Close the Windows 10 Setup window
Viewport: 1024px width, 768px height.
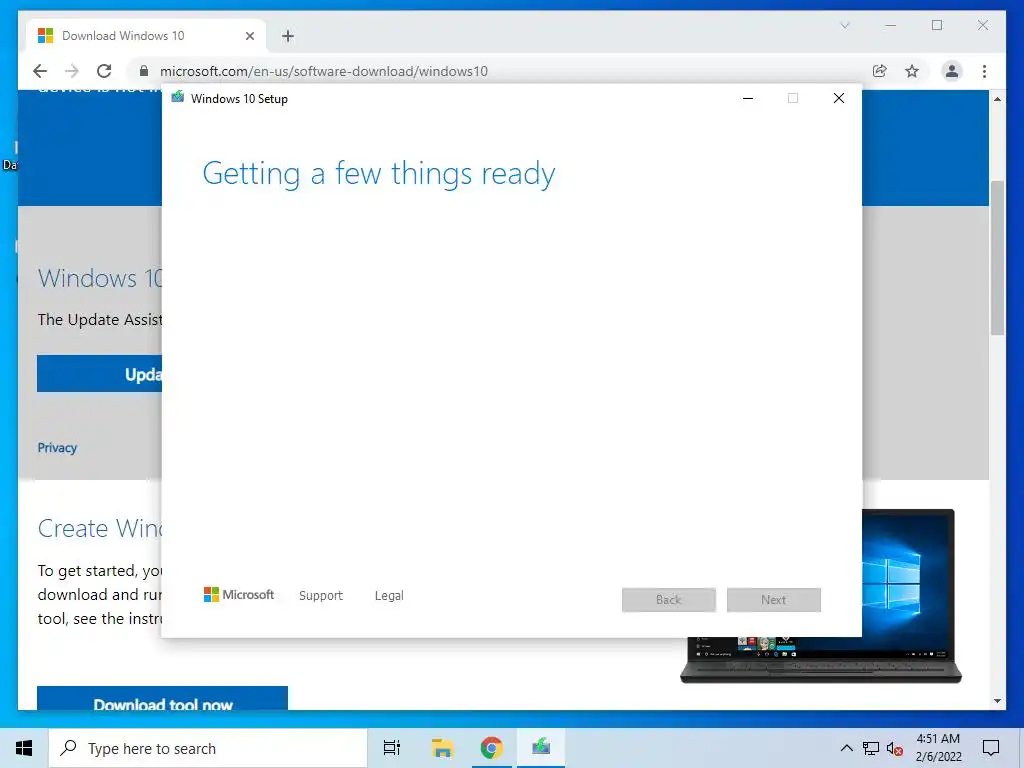click(x=839, y=99)
